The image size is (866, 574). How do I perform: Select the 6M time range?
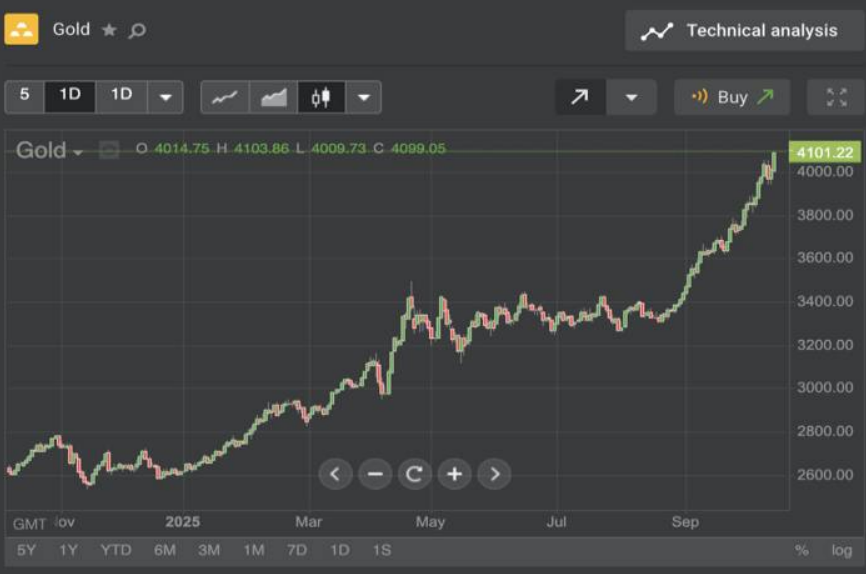coord(165,550)
